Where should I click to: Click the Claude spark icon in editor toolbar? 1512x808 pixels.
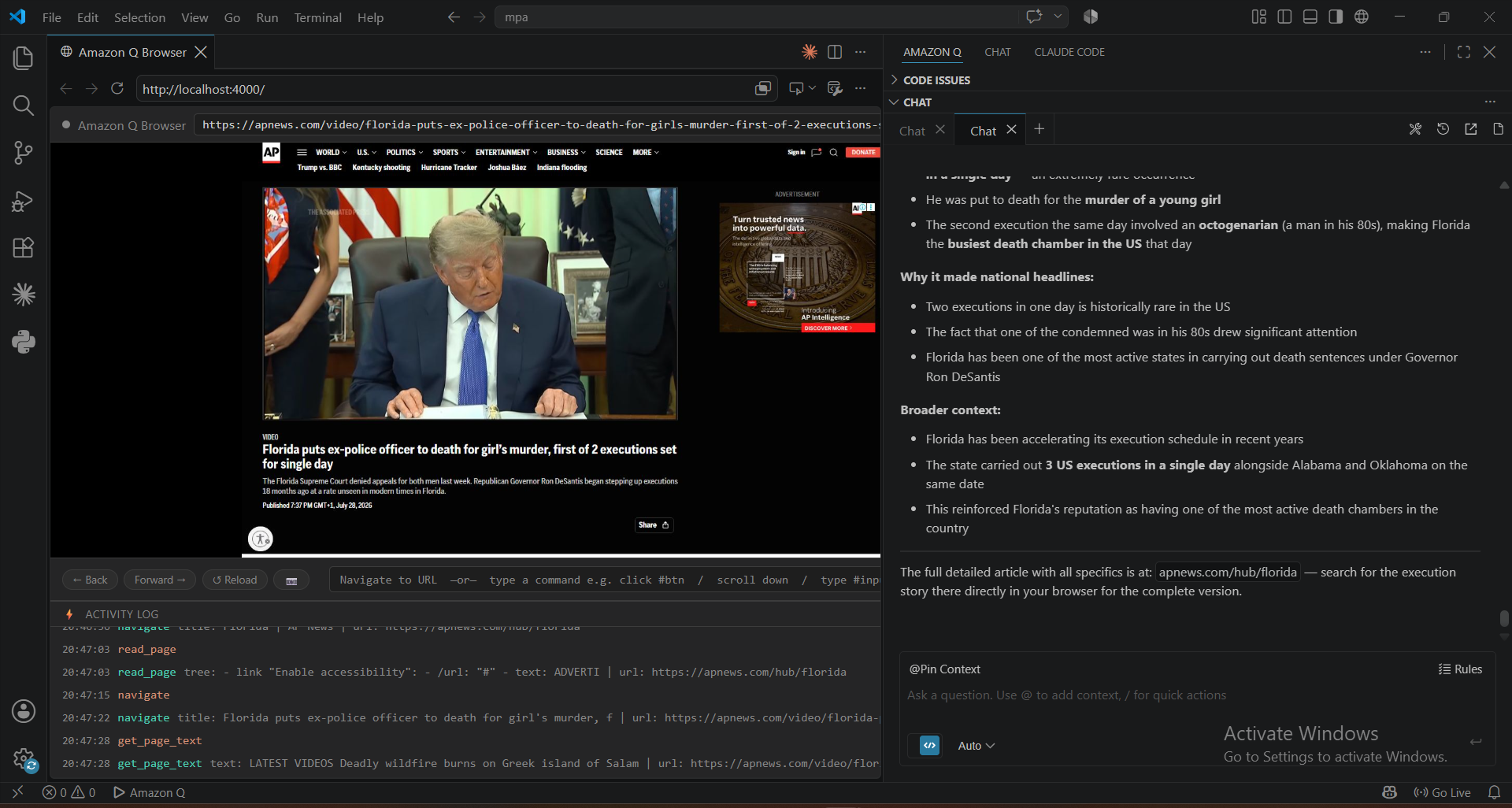coord(810,52)
